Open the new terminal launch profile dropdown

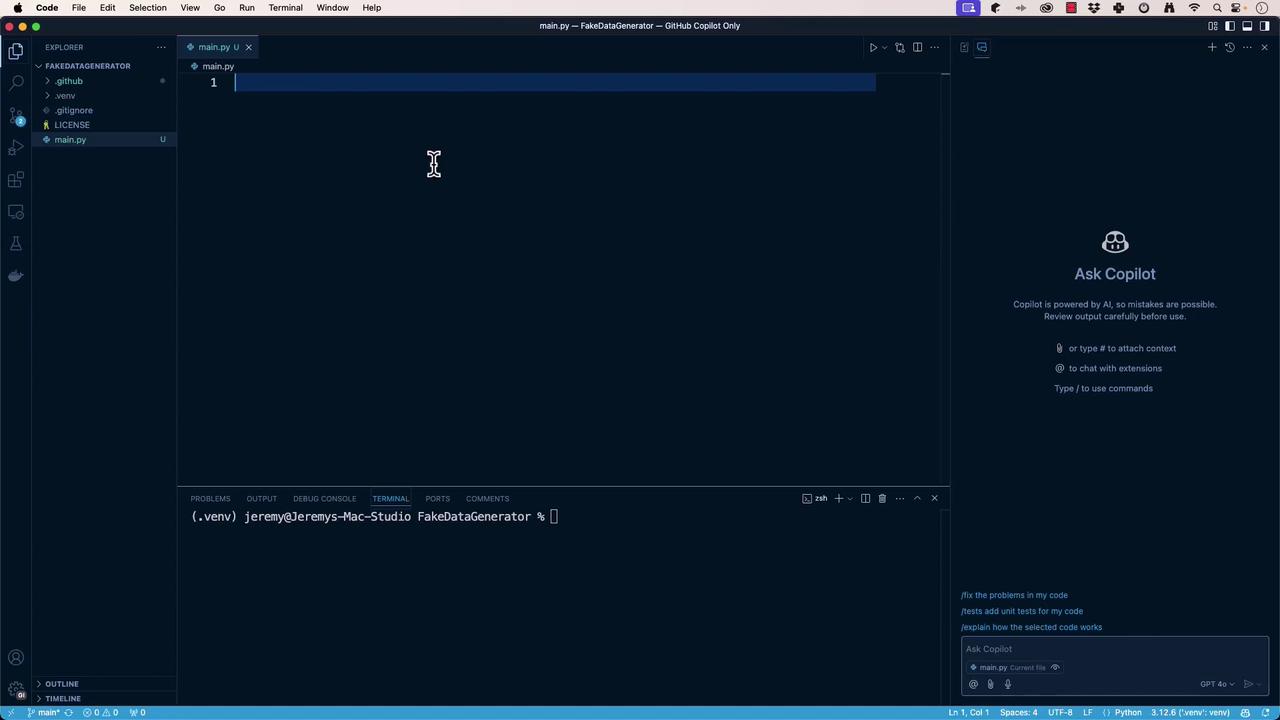pyautogui.click(x=849, y=498)
